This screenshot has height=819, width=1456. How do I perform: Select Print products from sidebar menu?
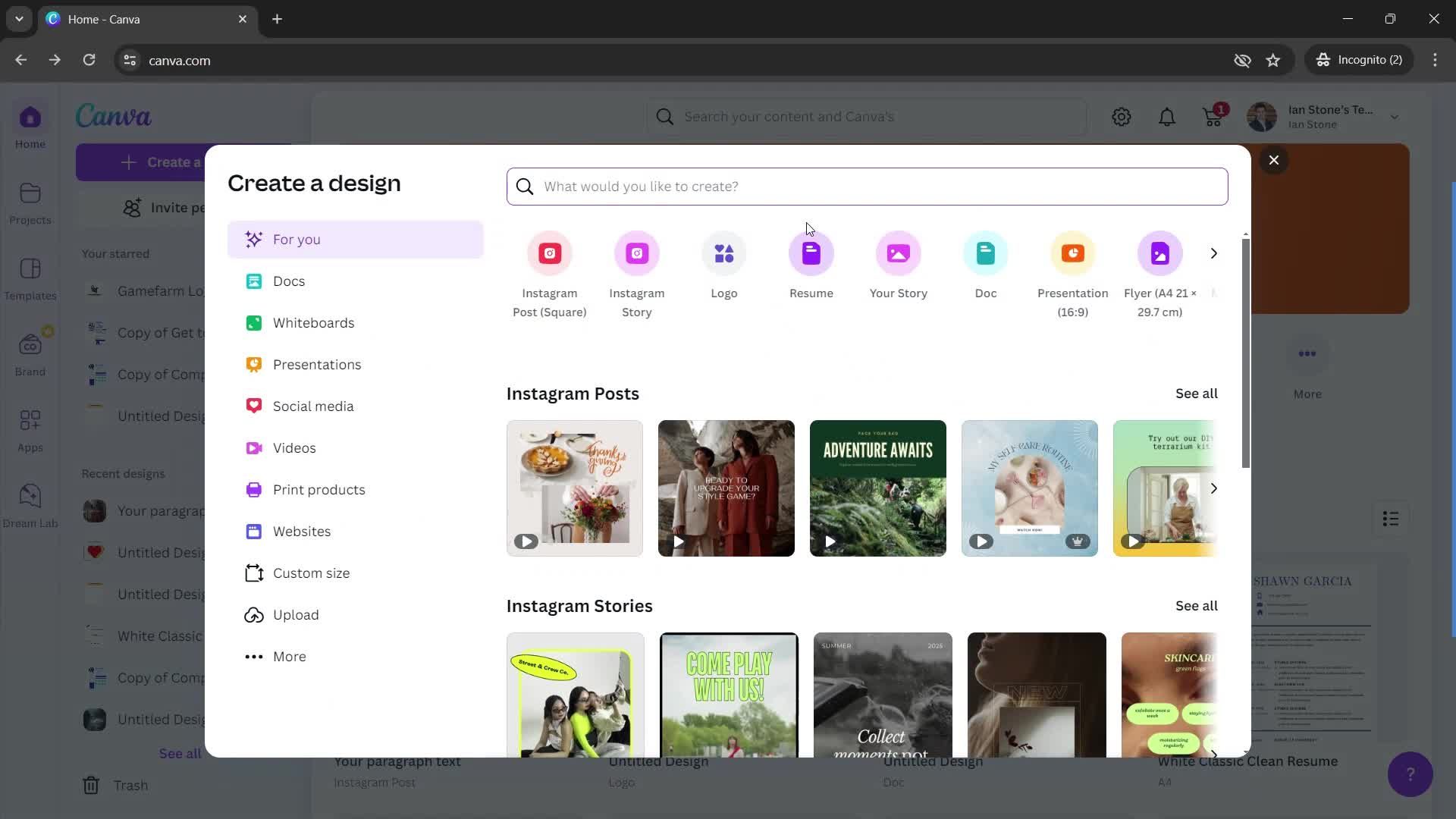tap(319, 489)
